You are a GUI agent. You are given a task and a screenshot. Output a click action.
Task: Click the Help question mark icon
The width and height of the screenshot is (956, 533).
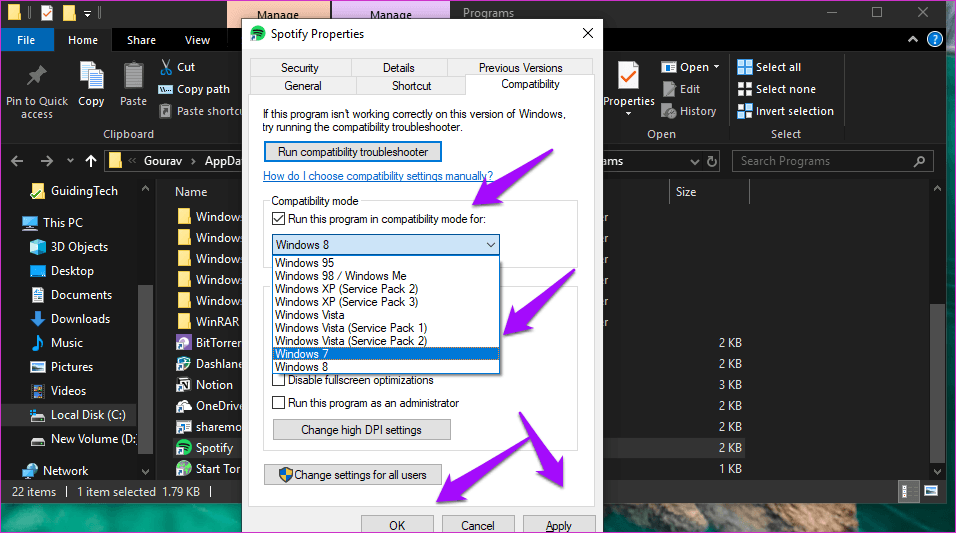934,40
